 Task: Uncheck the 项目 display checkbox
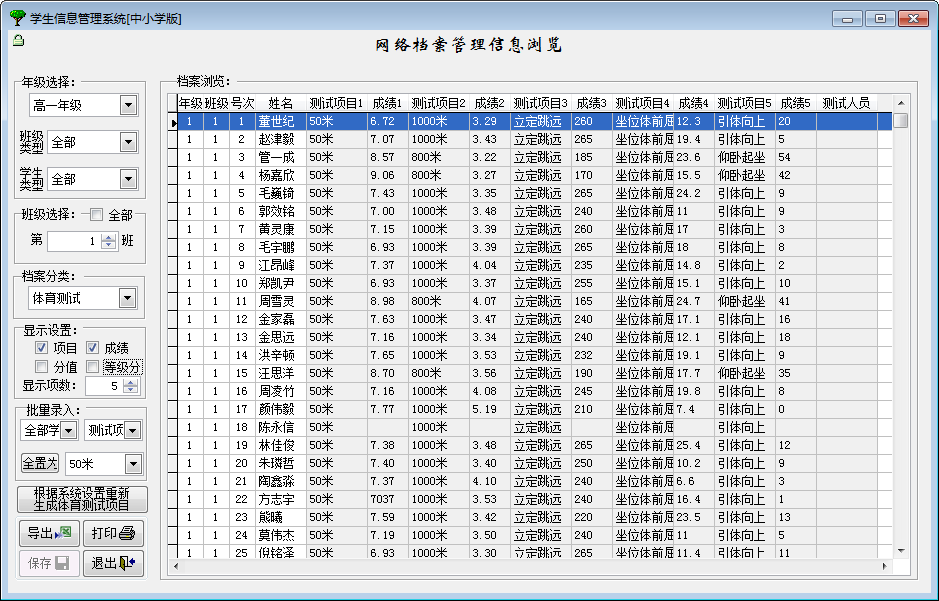coord(42,348)
